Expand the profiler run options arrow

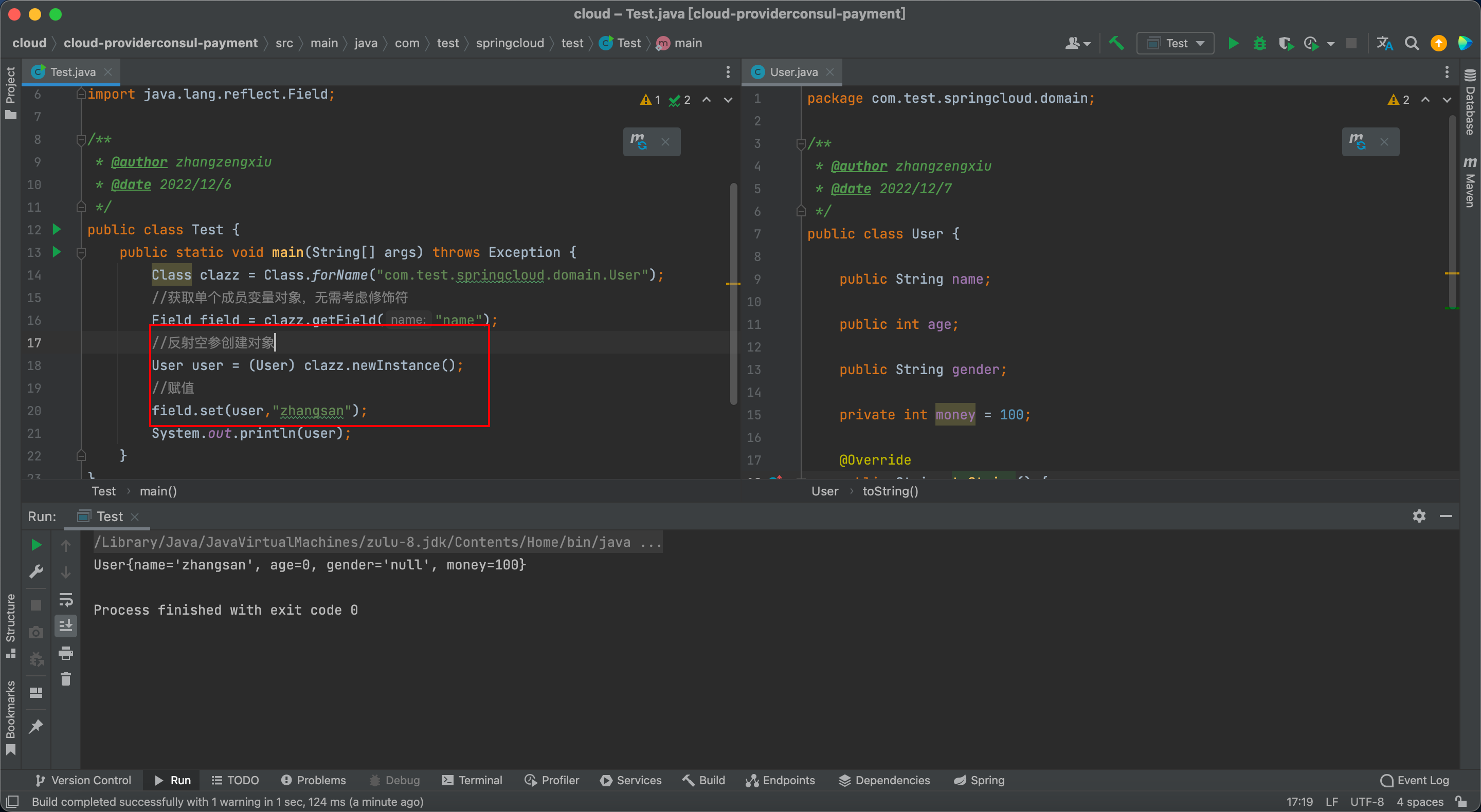click(x=1331, y=44)
